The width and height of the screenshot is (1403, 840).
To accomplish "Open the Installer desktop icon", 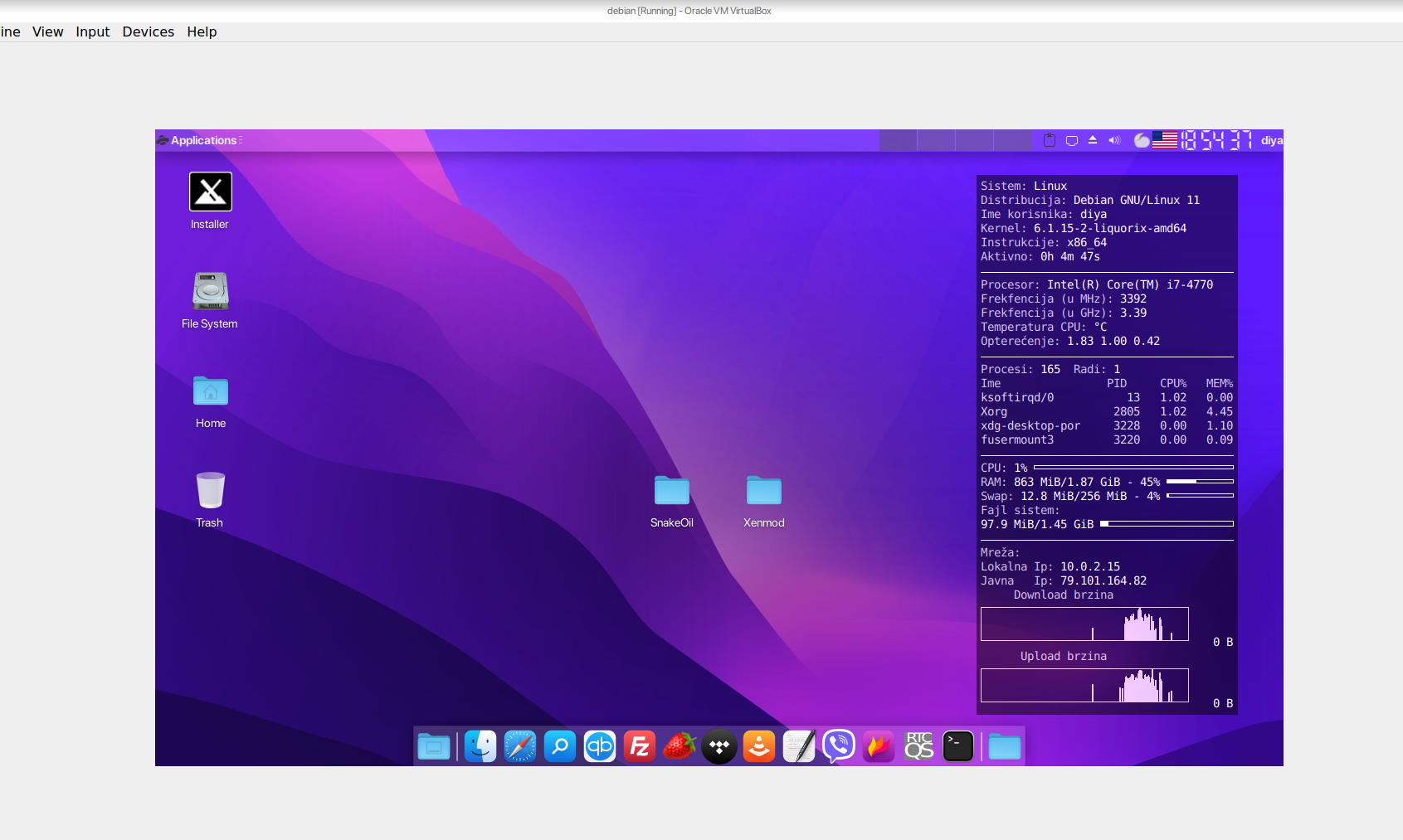I will point(210,192).
